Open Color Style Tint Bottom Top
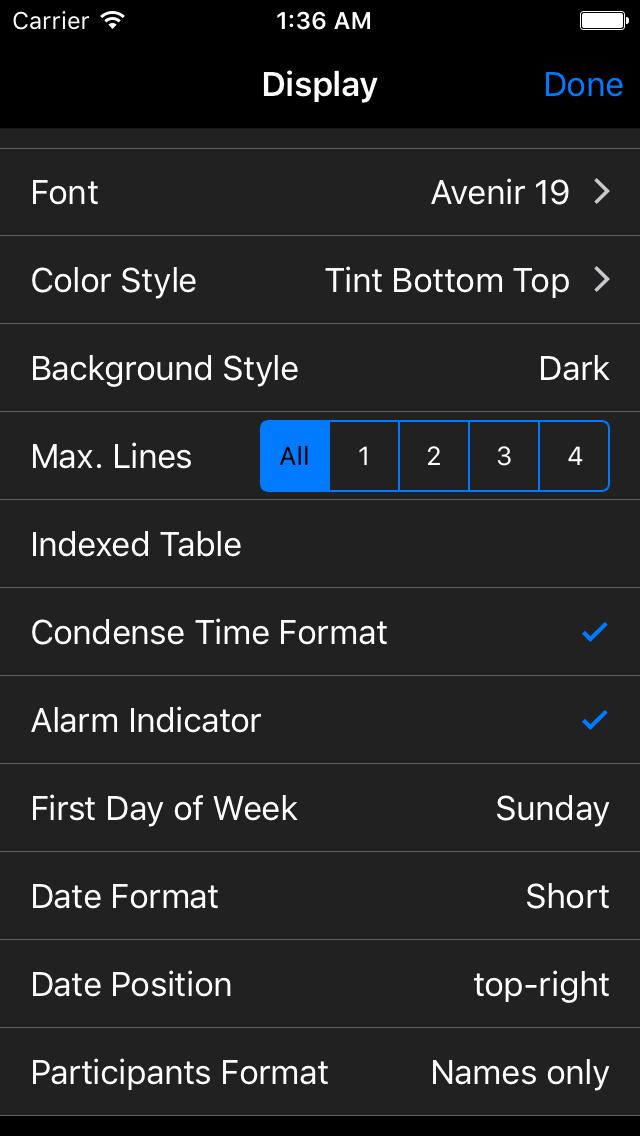Image resolution: width=640 pixels, height=1136 pixels. click(447, 280)
